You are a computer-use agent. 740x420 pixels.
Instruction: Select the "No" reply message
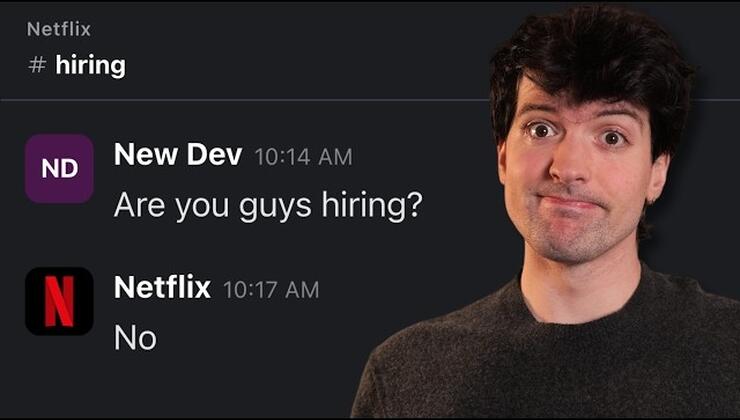135,338
